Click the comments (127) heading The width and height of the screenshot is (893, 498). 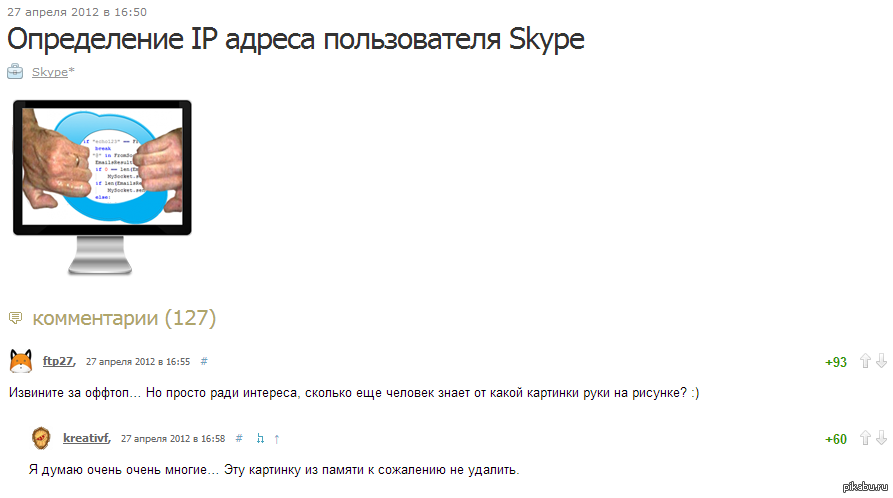pos(124,318)
